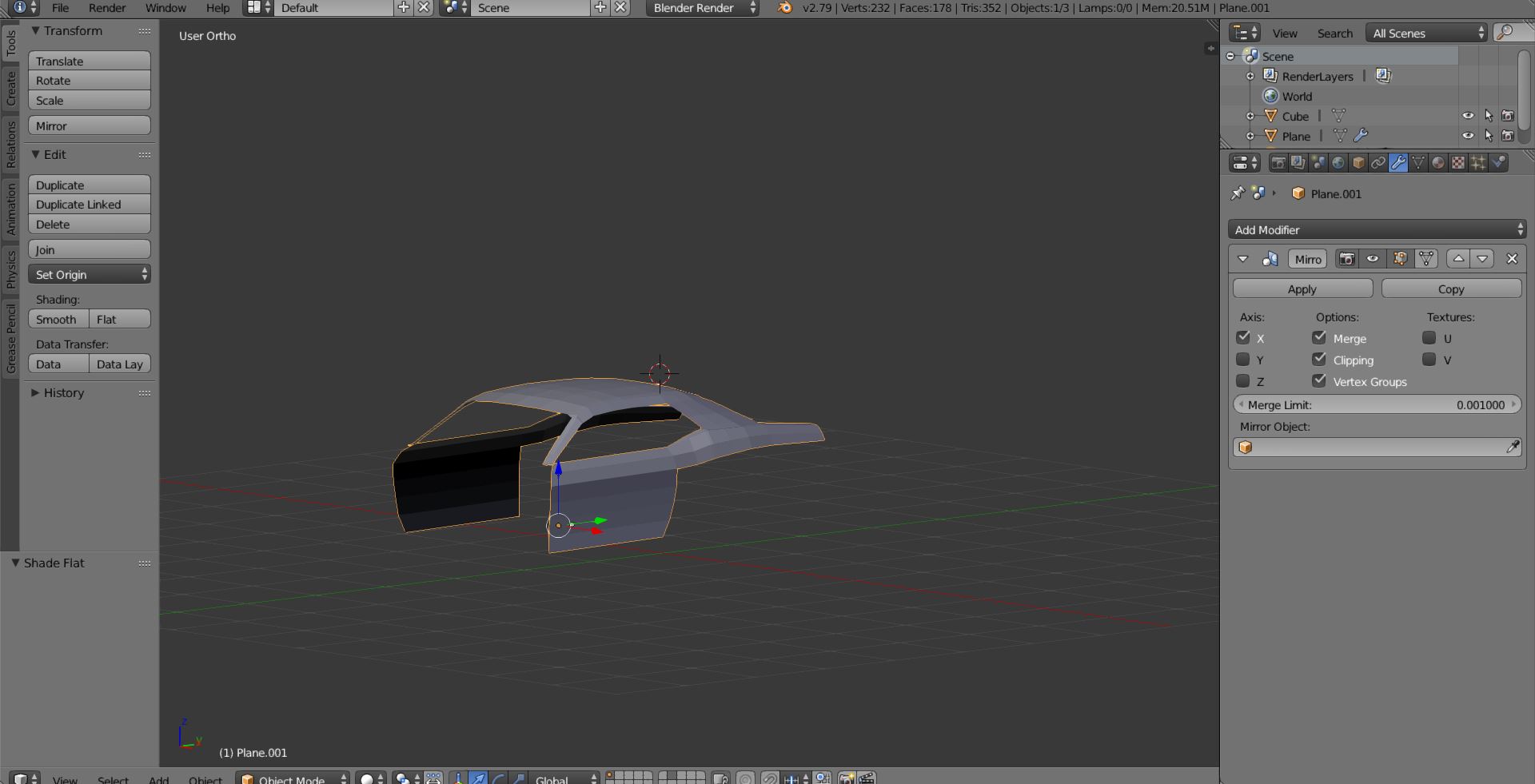Image resolution: width=1535 pixels, height=784 pixels.
Task: Click the Merge Limit value field
Action: (1377, 405)
